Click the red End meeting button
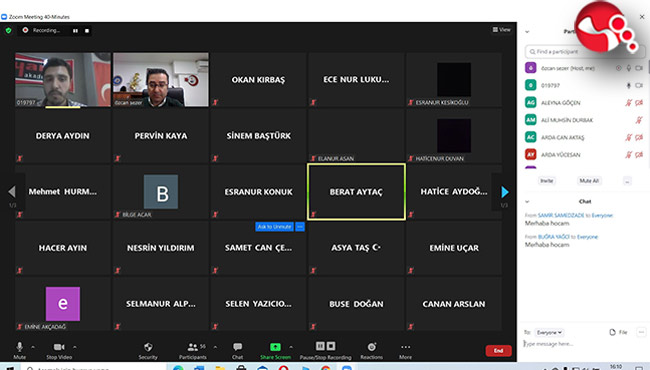This screenshot has height=370, width=650. point(498,351)
